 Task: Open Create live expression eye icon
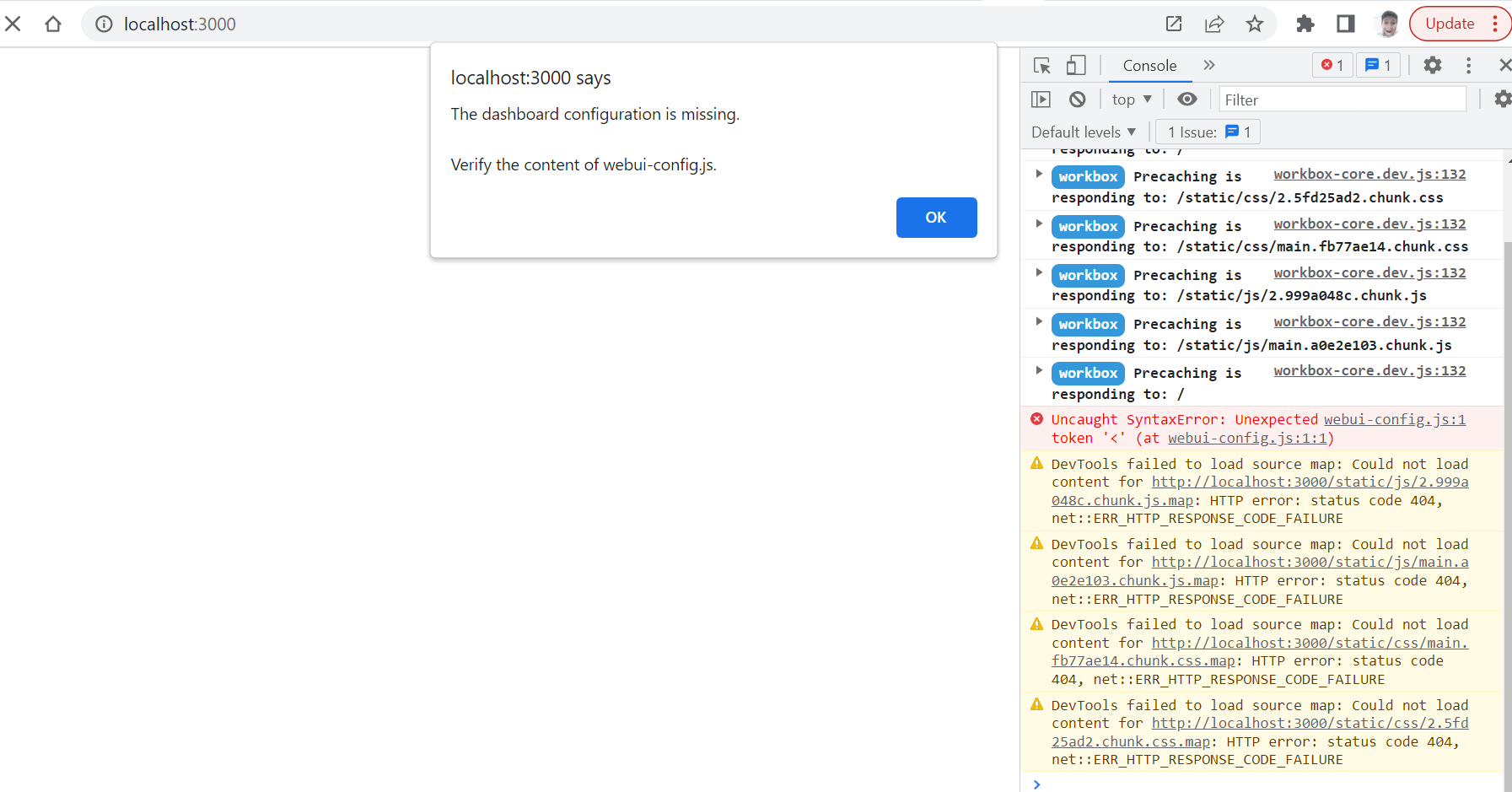[x=1186, y=99]
